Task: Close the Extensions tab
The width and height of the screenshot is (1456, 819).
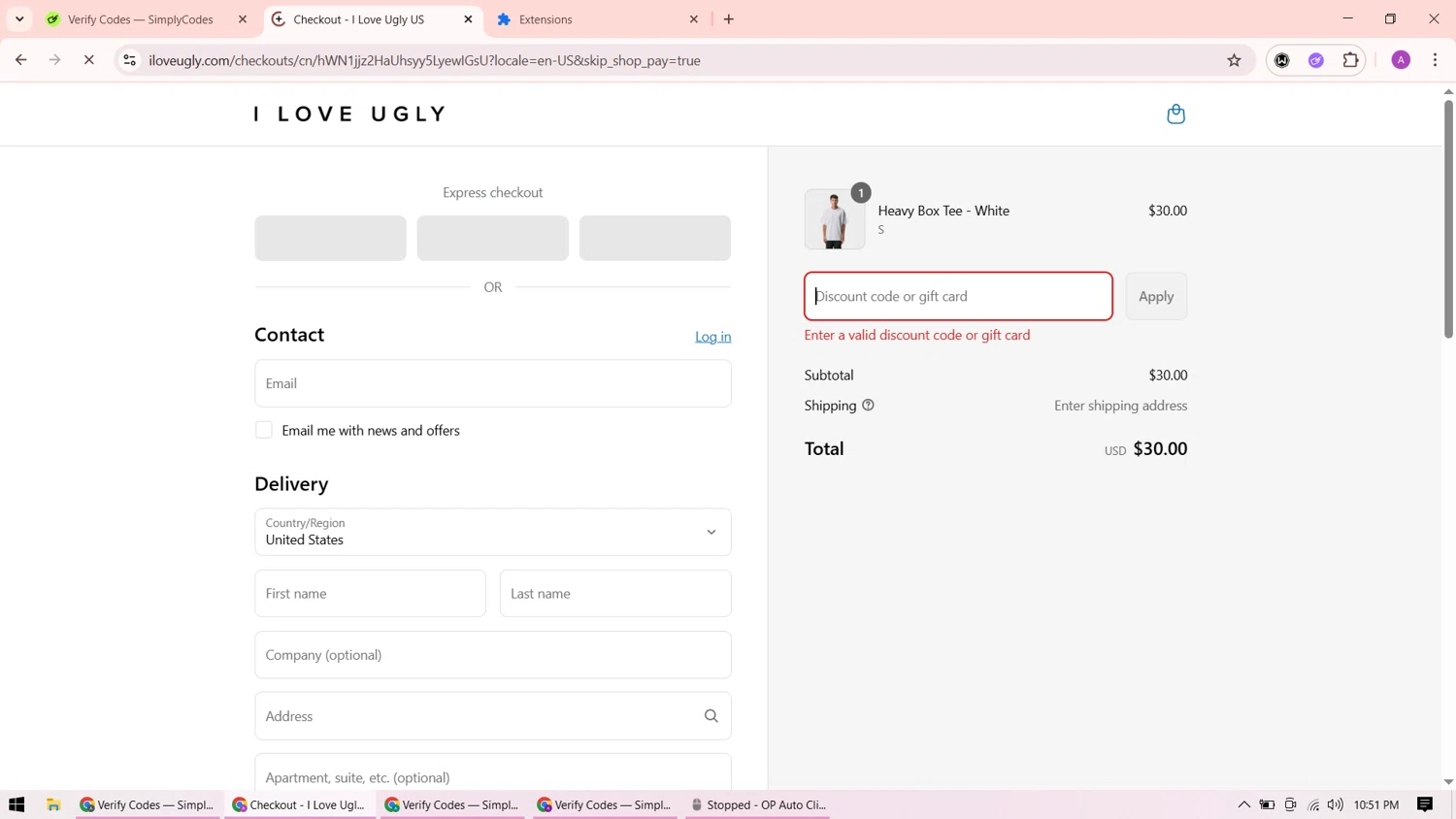Action: point(694,19)
